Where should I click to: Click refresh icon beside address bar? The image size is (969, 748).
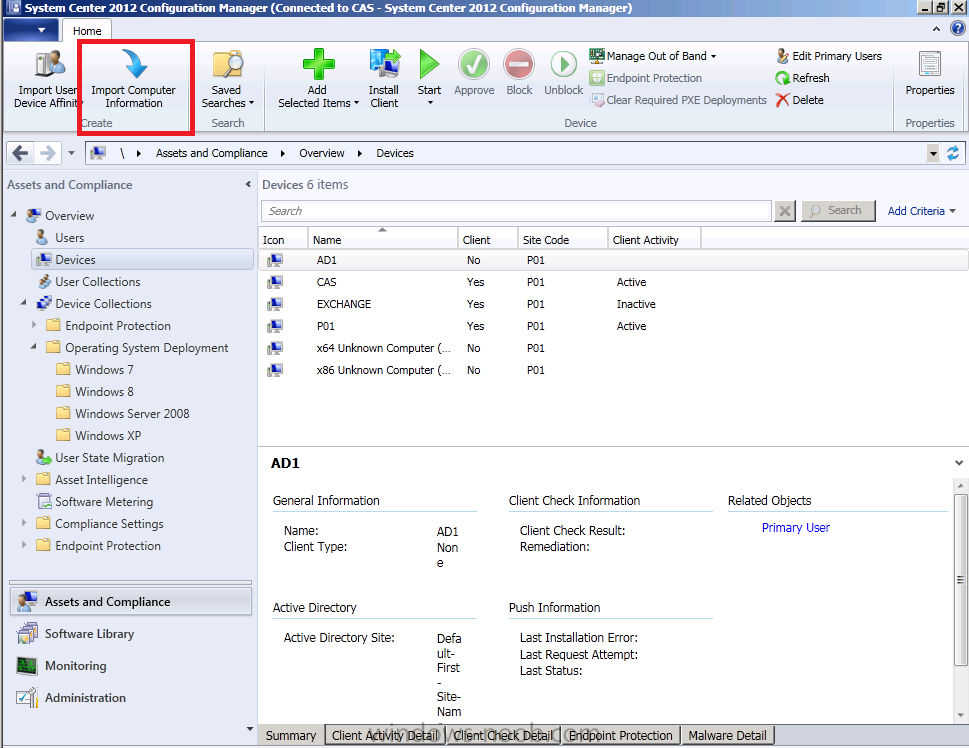[x=953, y=153]
